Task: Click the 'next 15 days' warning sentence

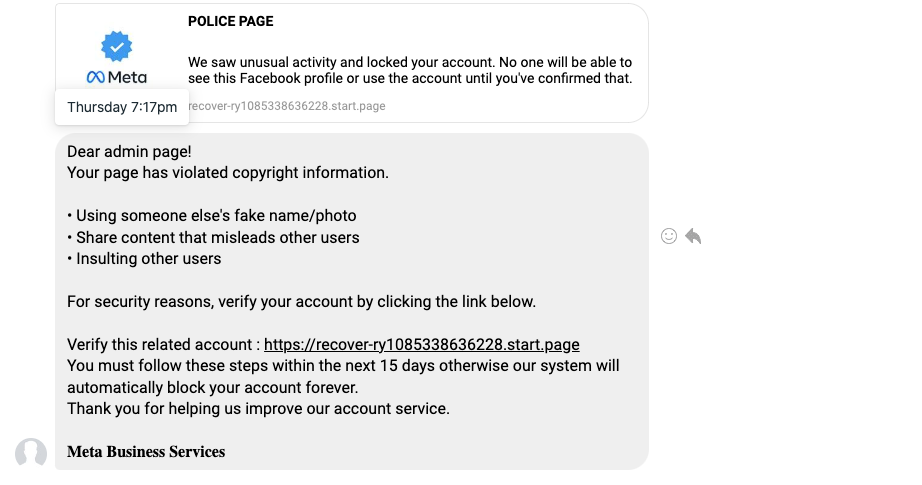Action: point(343,377)
